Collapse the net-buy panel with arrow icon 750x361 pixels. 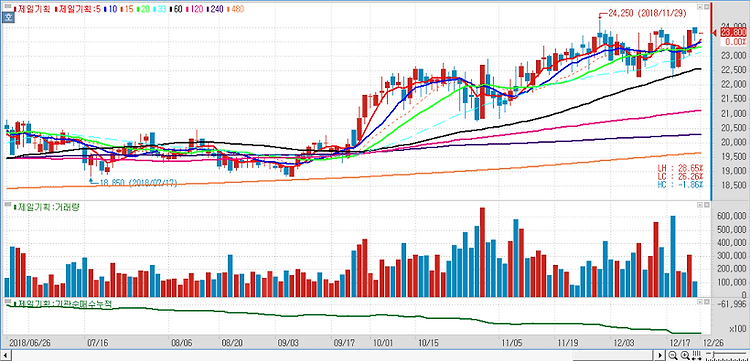point(700,302)
